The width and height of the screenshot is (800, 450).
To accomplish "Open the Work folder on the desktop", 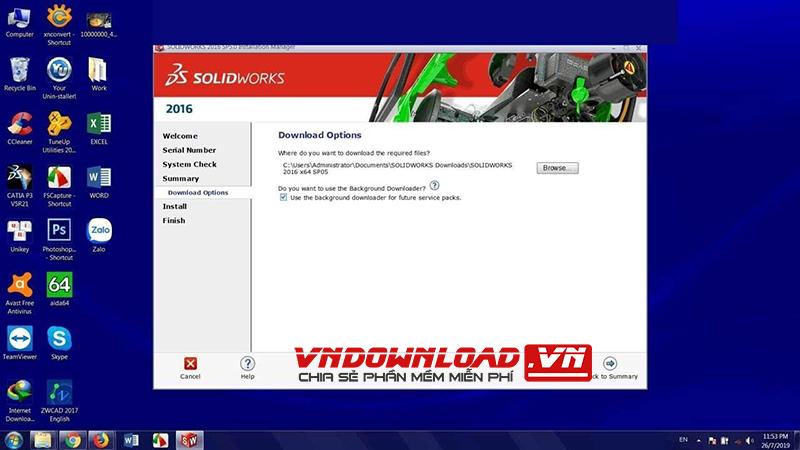I will coord(98,74).
